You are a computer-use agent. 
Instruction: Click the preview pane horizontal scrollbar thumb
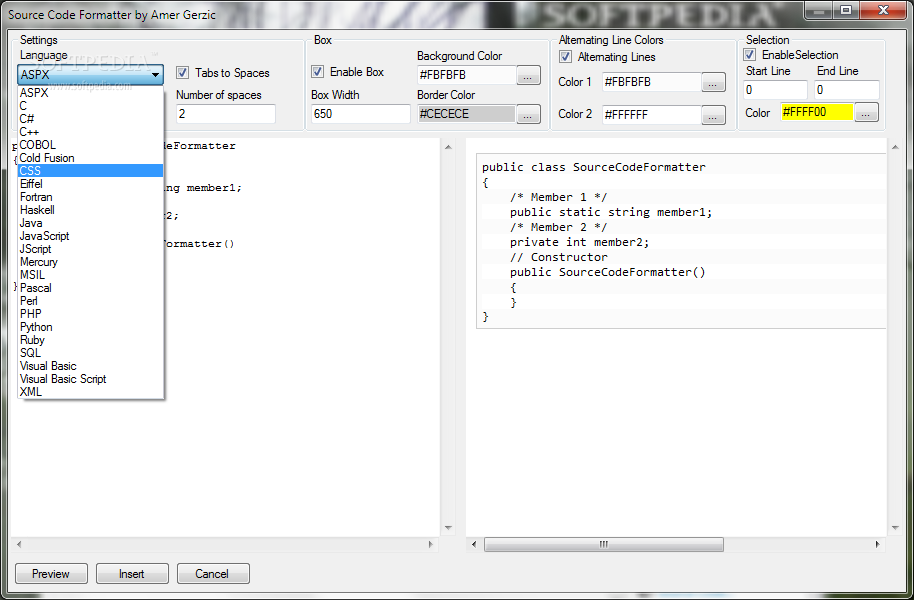tap(604, 544)
